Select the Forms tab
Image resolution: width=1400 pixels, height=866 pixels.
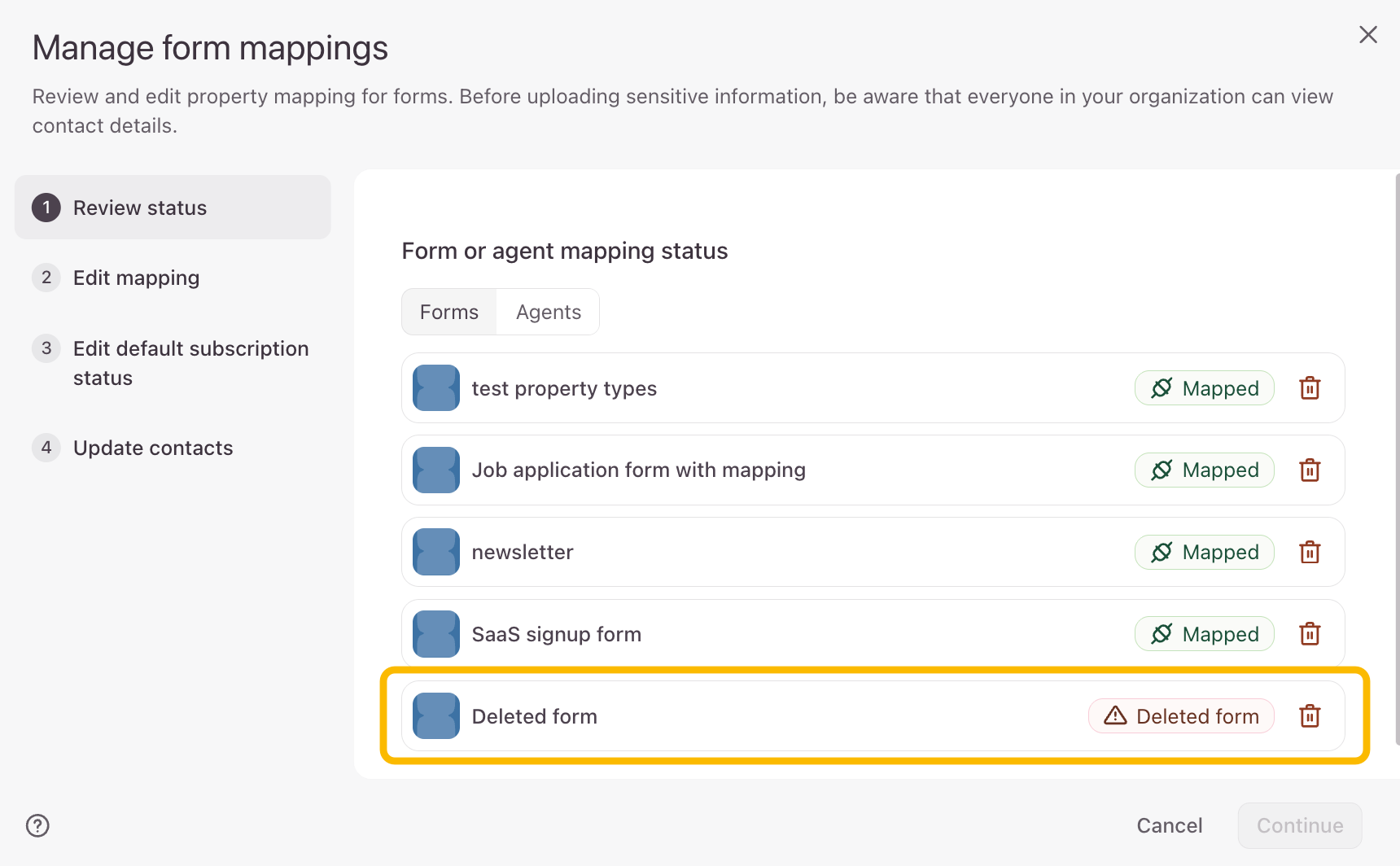pos(449,313)
